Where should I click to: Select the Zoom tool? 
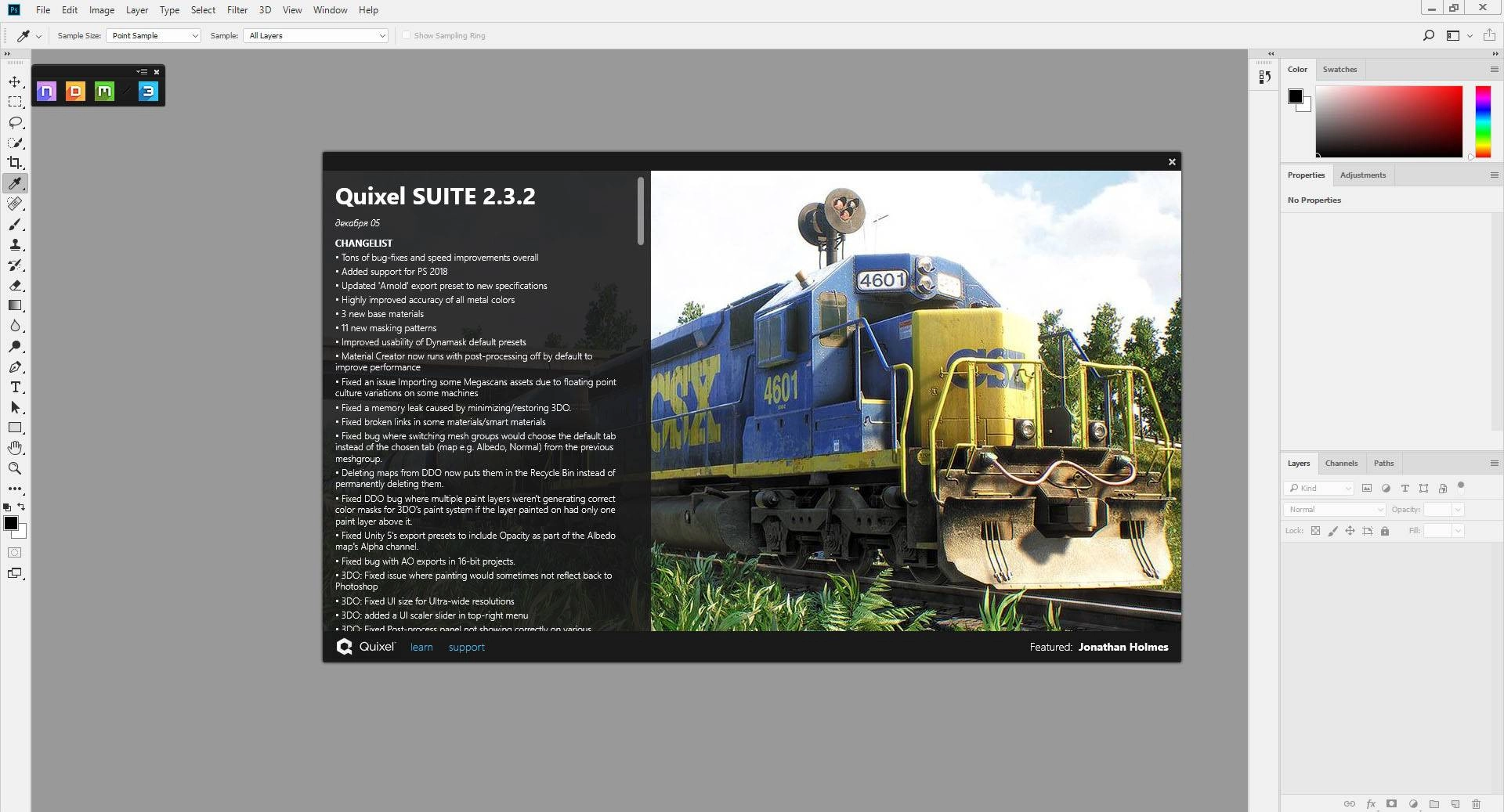pos(15,468)
